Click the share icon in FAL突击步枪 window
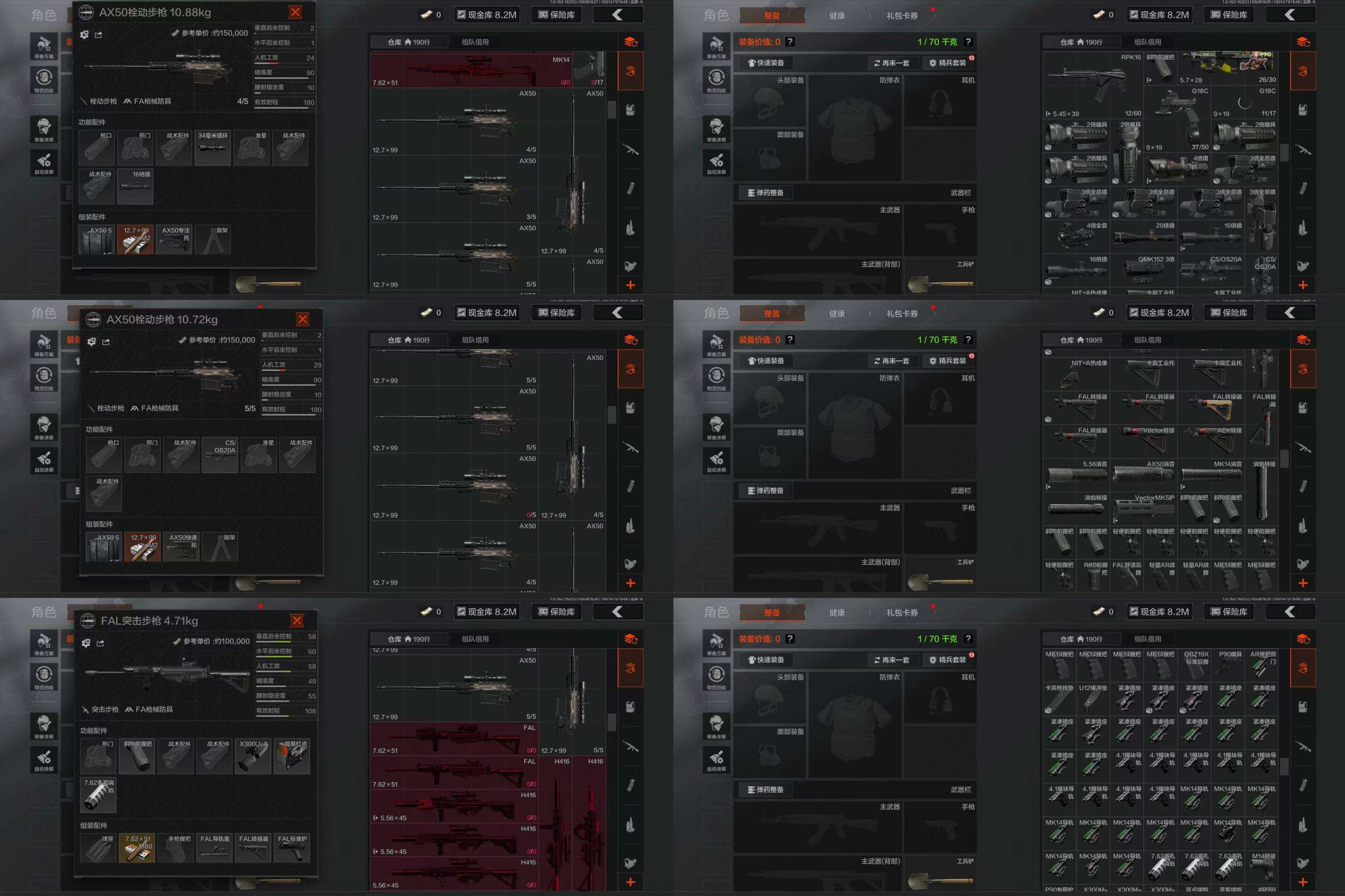The image size is (1345, 896). click(100, 643)
